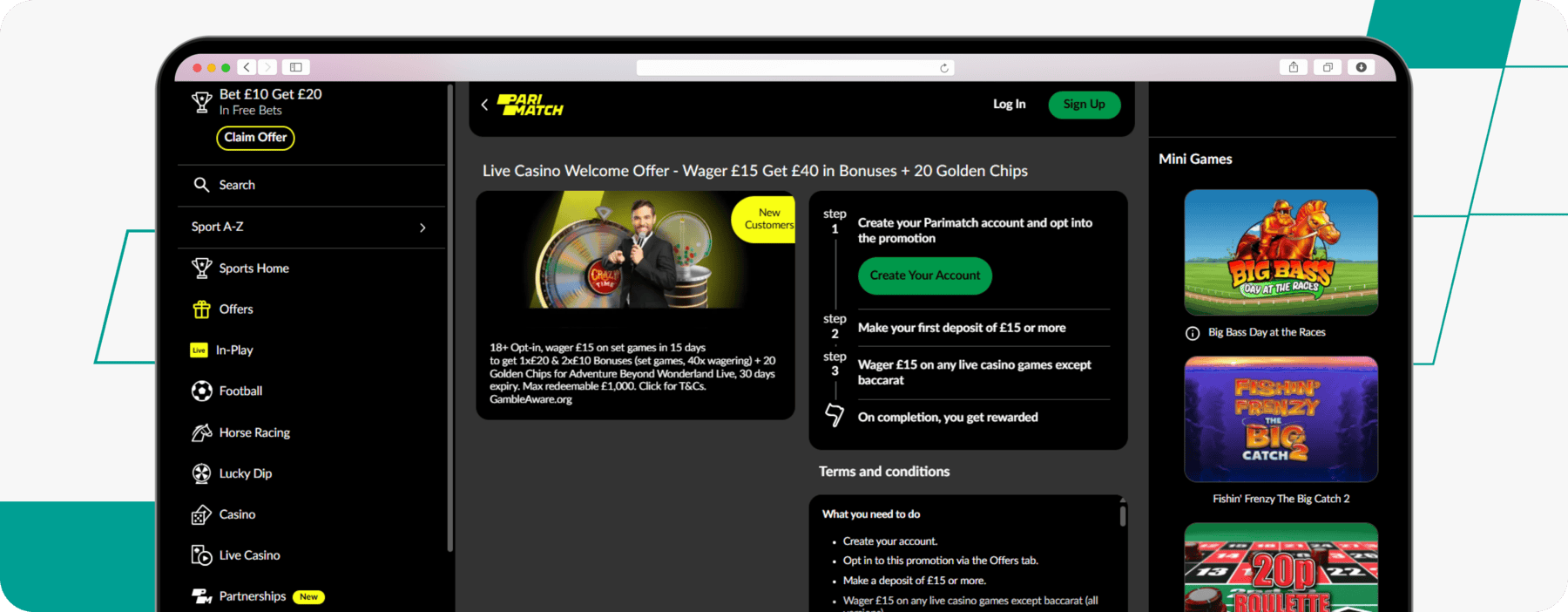Toggle the browser sidebar button

296,67
